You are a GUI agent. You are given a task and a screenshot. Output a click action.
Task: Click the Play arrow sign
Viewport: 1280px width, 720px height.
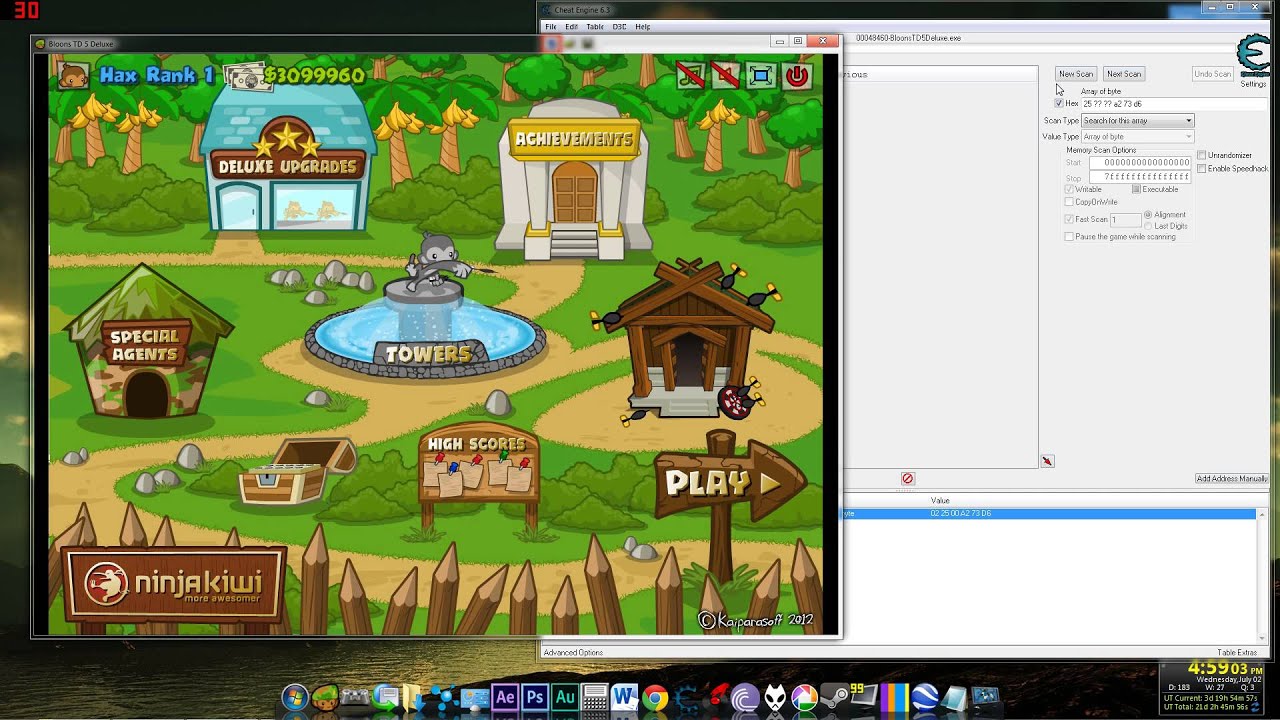(x=730, y=482)
